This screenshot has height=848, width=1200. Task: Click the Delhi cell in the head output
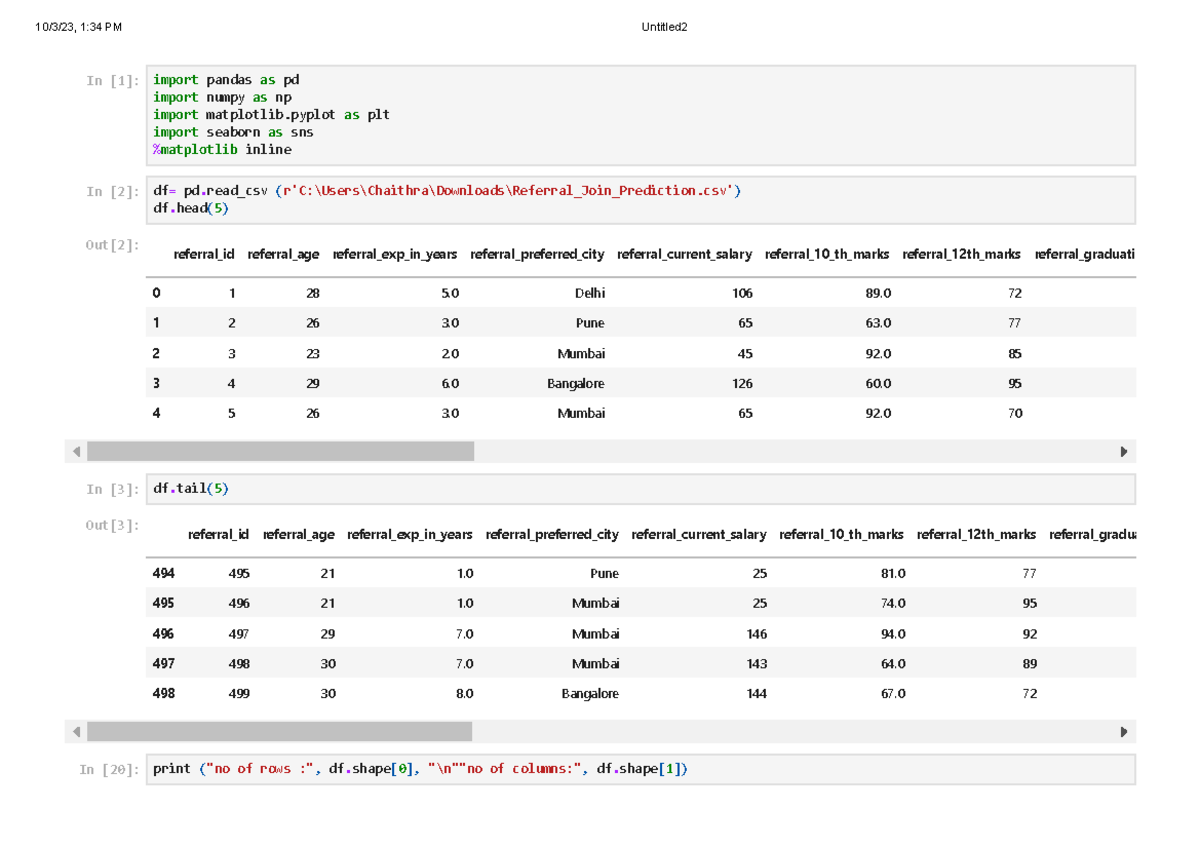[589, 293]
